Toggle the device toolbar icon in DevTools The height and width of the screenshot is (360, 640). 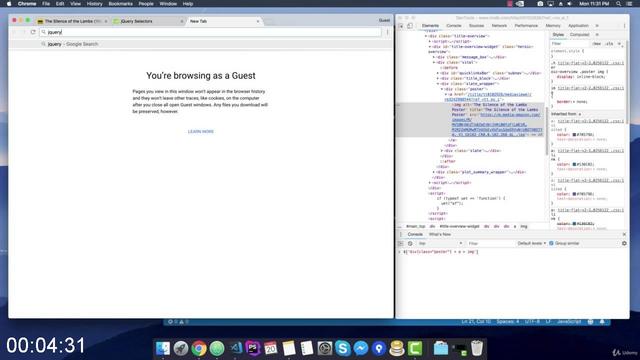point(410,26)
